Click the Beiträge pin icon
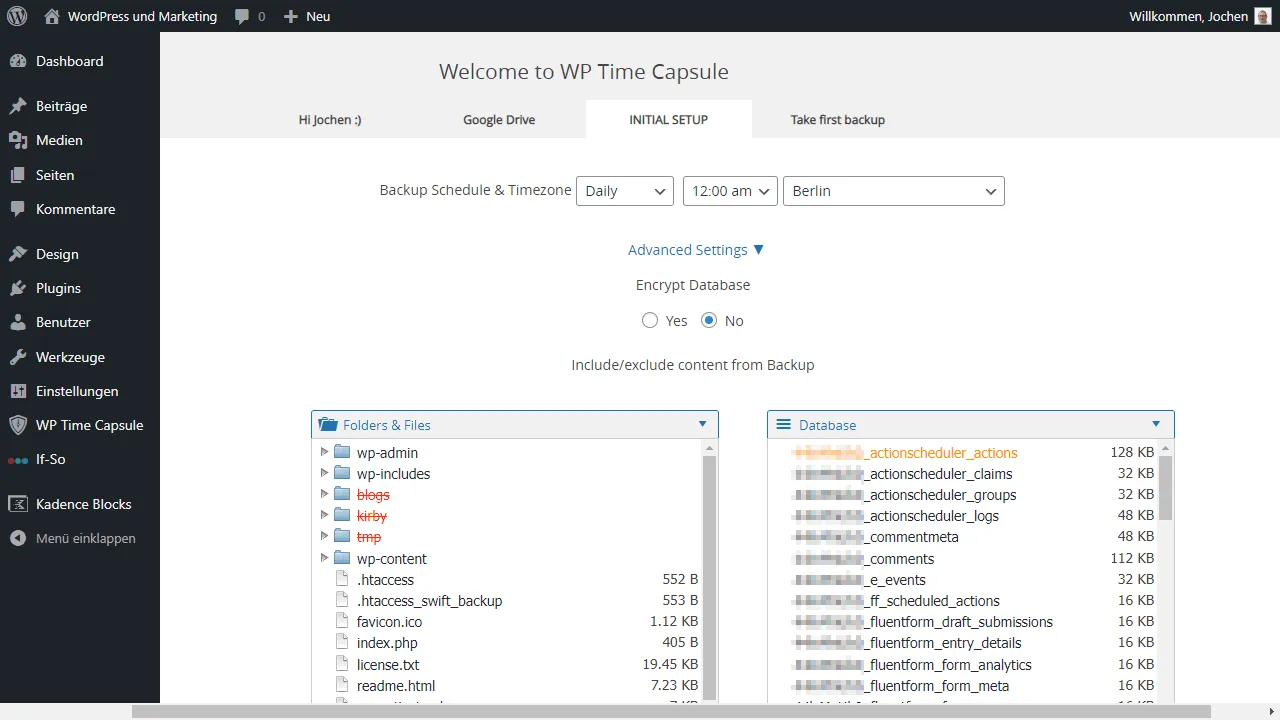The width and height of the screenshot is (1280, 720). click(x=18, y=106)
